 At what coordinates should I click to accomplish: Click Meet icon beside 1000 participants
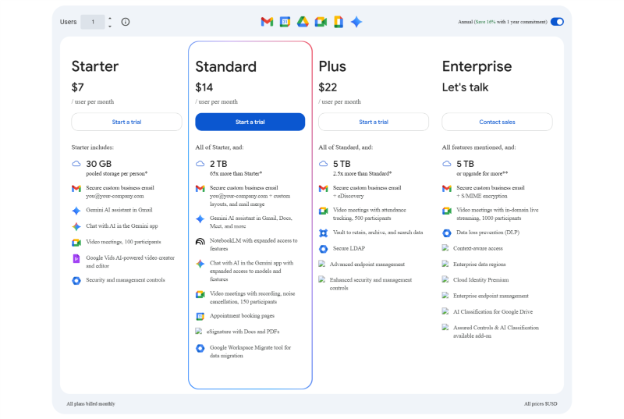[447, 210]
